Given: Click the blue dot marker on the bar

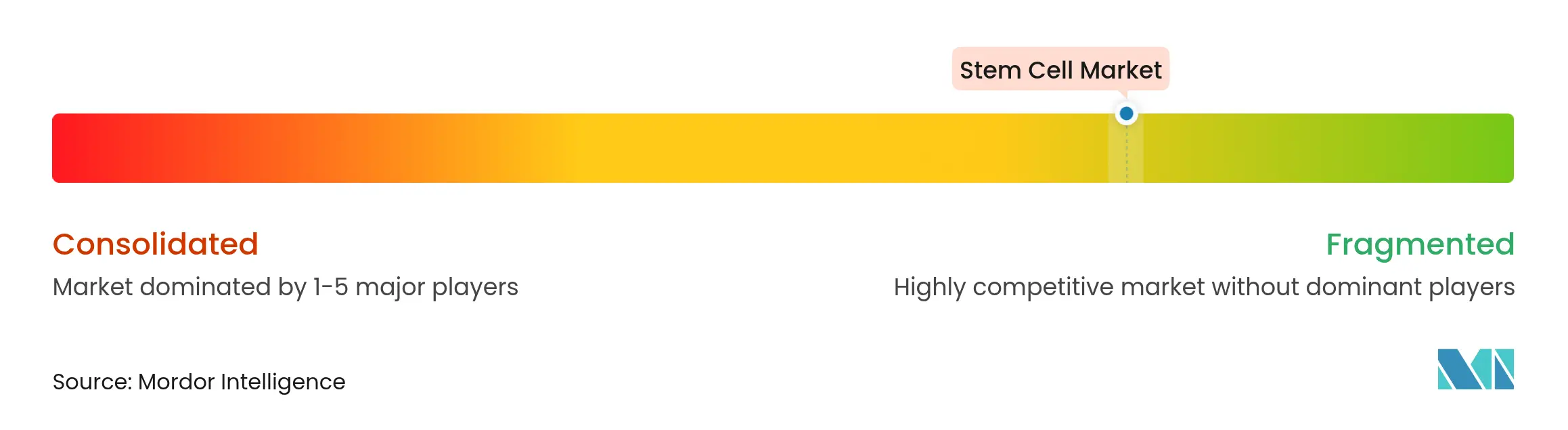Looking at the screenshot, I should (x=1126, y=114).
